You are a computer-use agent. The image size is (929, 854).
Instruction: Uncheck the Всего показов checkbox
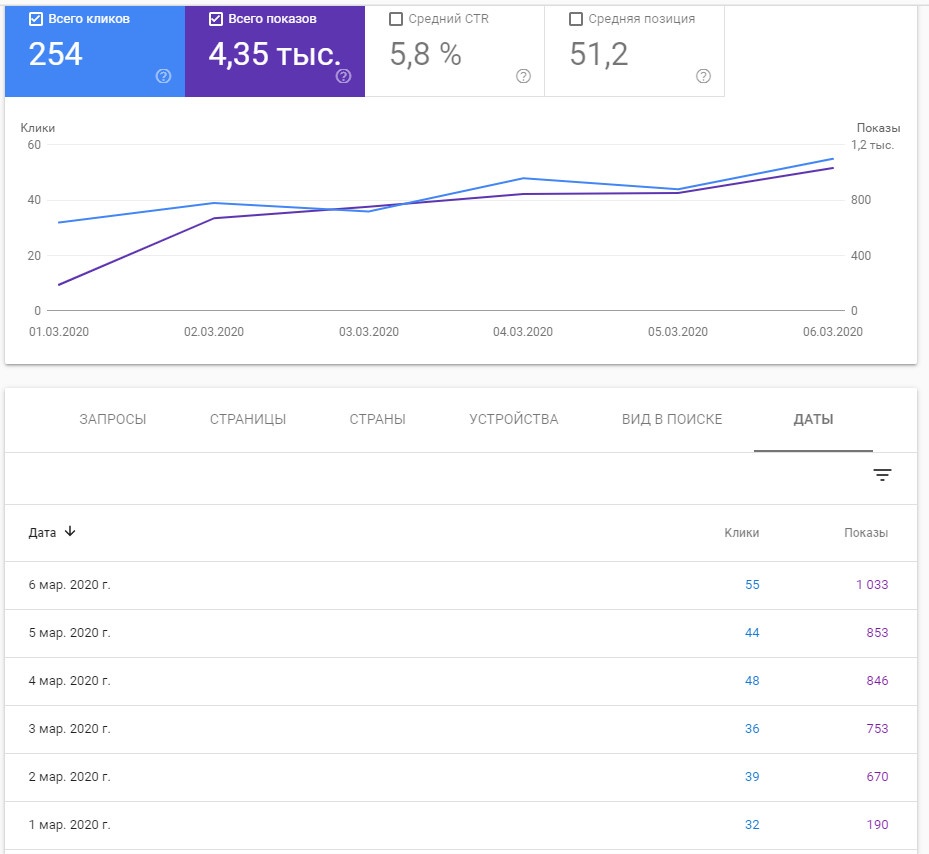[216, 19]
